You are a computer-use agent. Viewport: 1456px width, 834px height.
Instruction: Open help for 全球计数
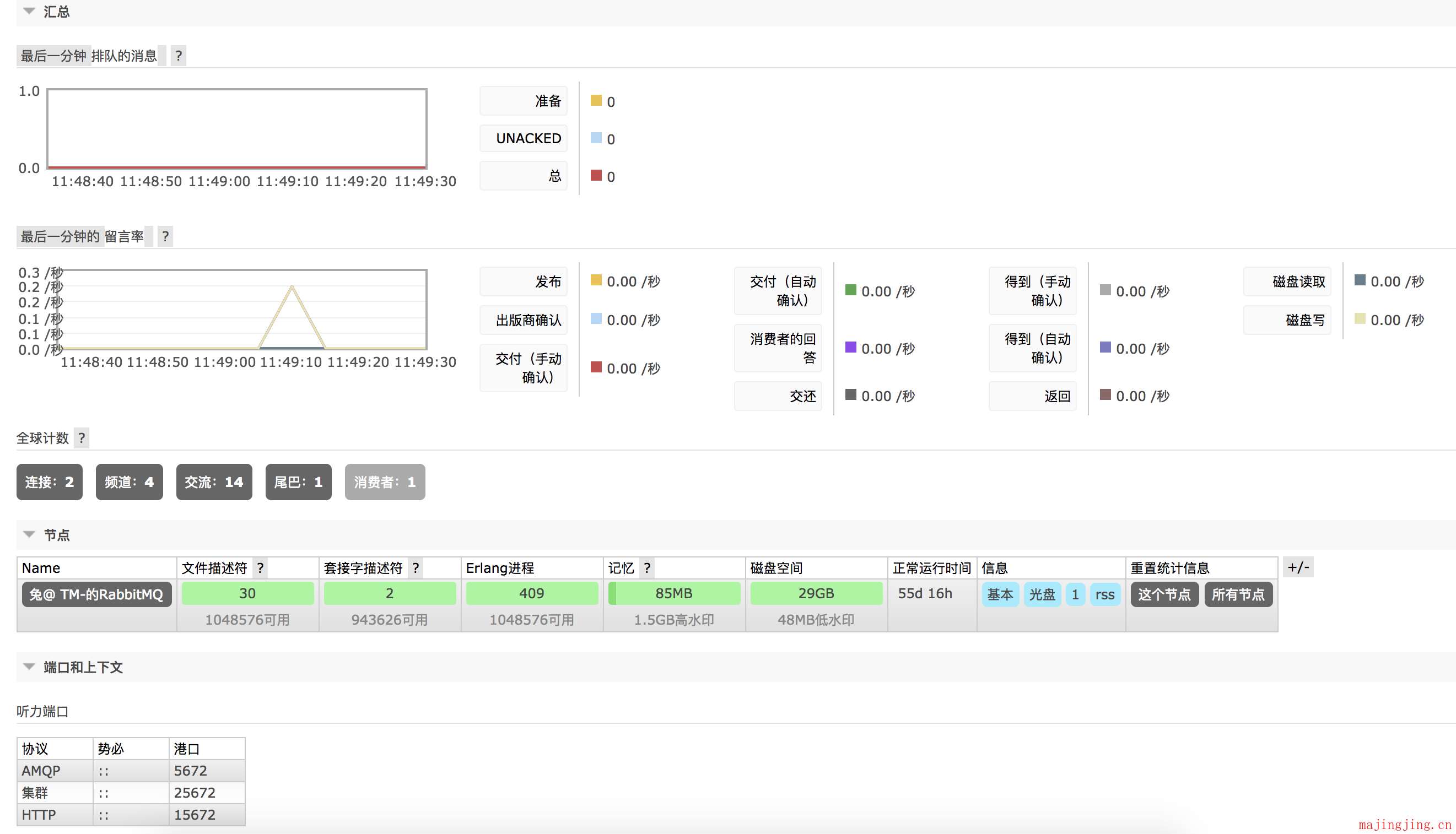(82, 438)
